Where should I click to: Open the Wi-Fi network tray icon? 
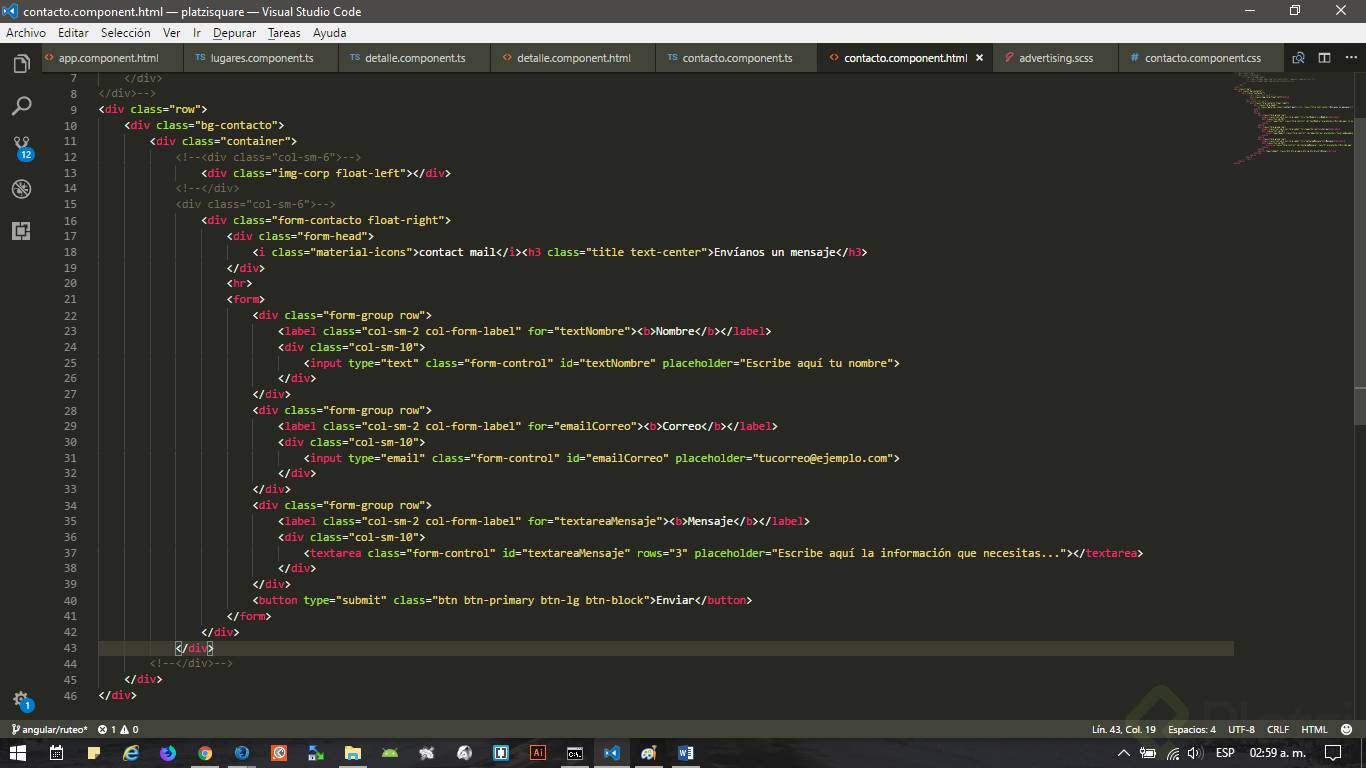(x=1173, y=753)
